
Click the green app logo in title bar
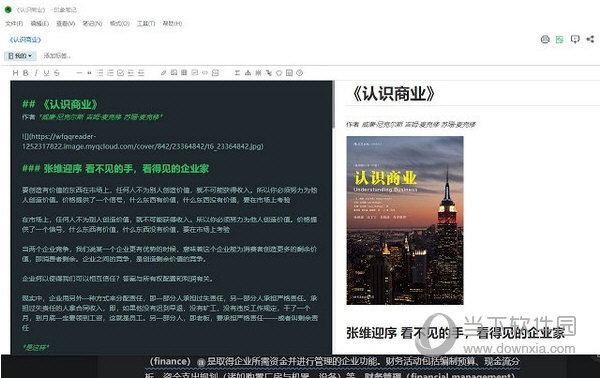[x=8, y=10]
